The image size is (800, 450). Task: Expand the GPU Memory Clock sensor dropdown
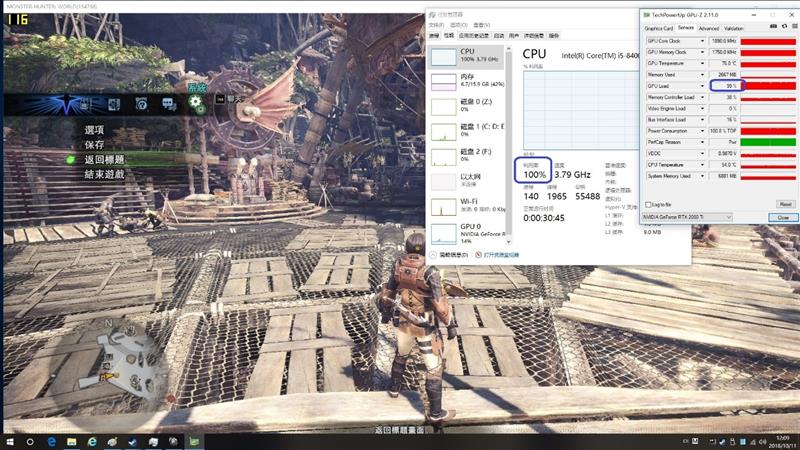tap(702, 52)
